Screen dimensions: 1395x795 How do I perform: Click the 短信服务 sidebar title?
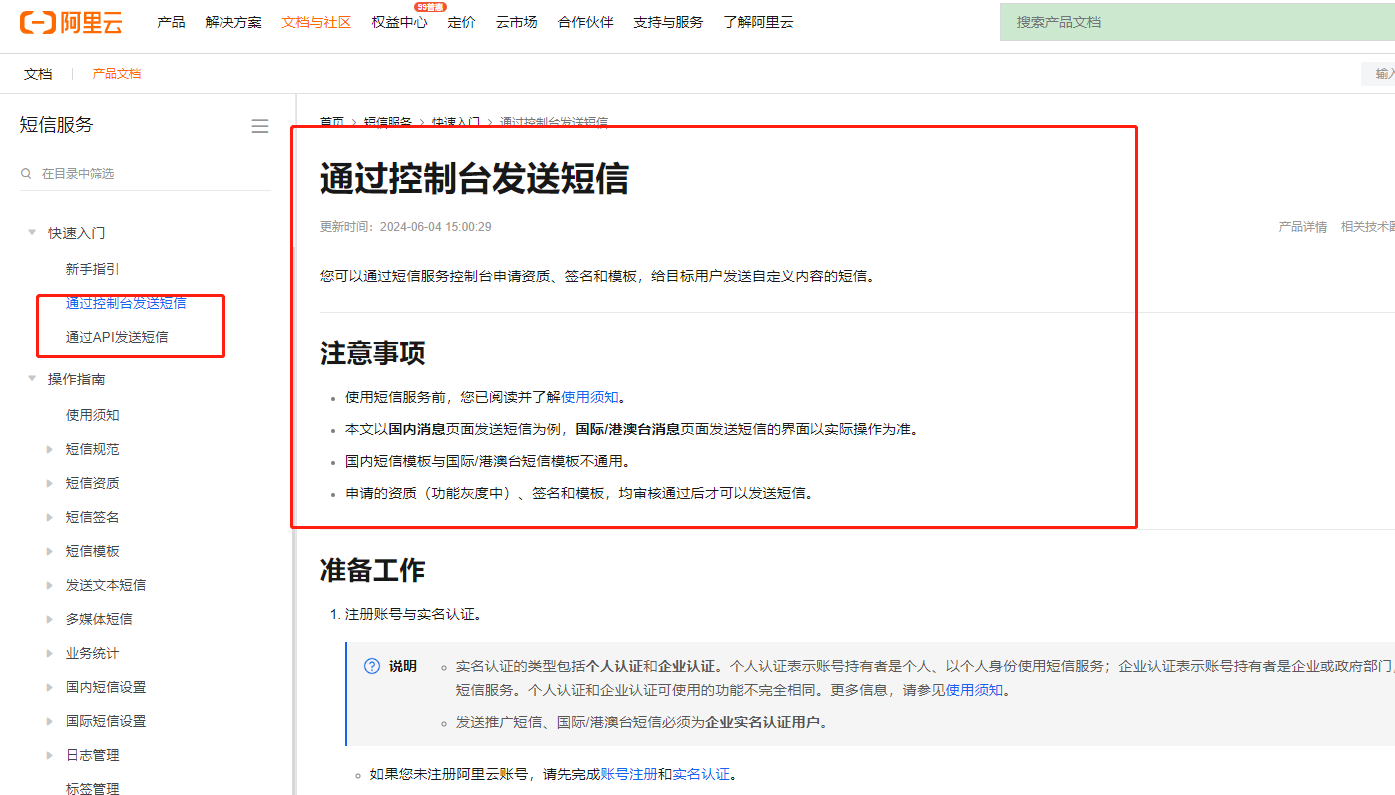tap(56, 125)
